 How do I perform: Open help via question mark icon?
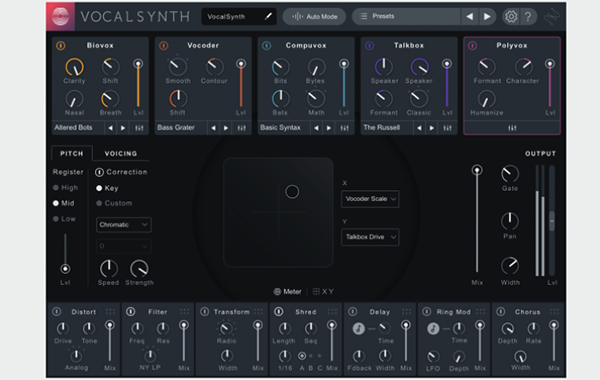tap(528, 16)
